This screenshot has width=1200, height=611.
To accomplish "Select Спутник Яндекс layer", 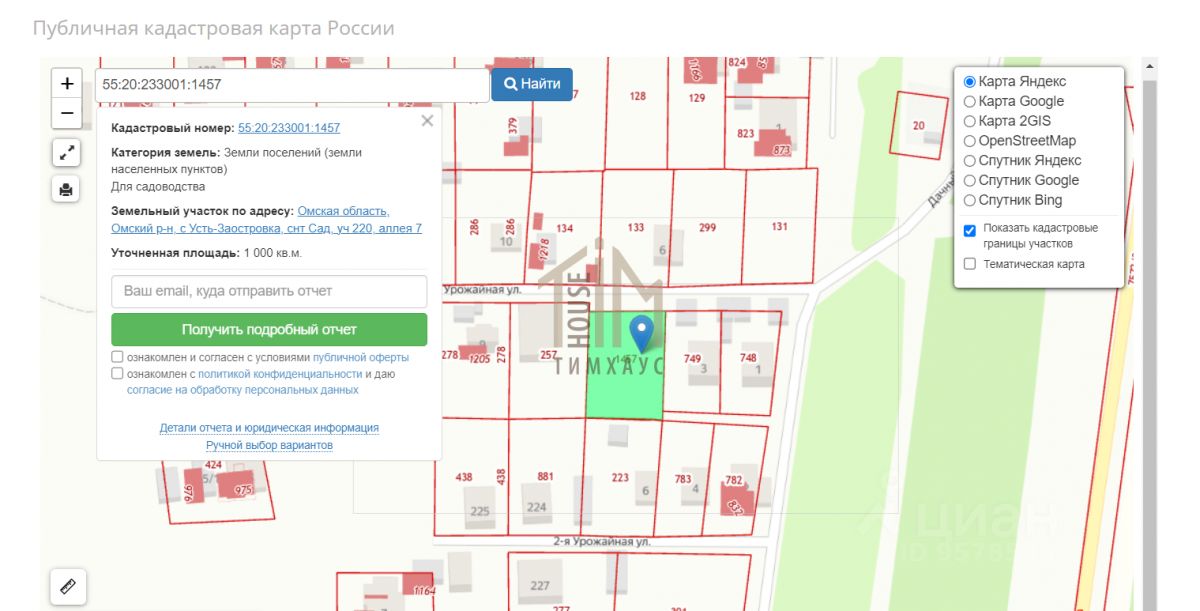I will (969, 160).
